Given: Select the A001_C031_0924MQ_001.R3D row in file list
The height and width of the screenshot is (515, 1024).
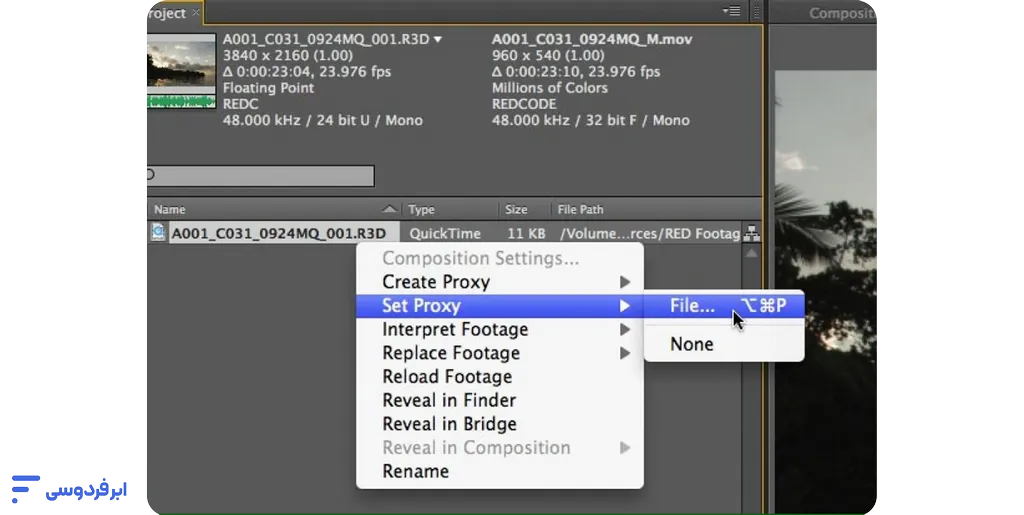Looking at the screenshot, I should (x=445, y=233).
